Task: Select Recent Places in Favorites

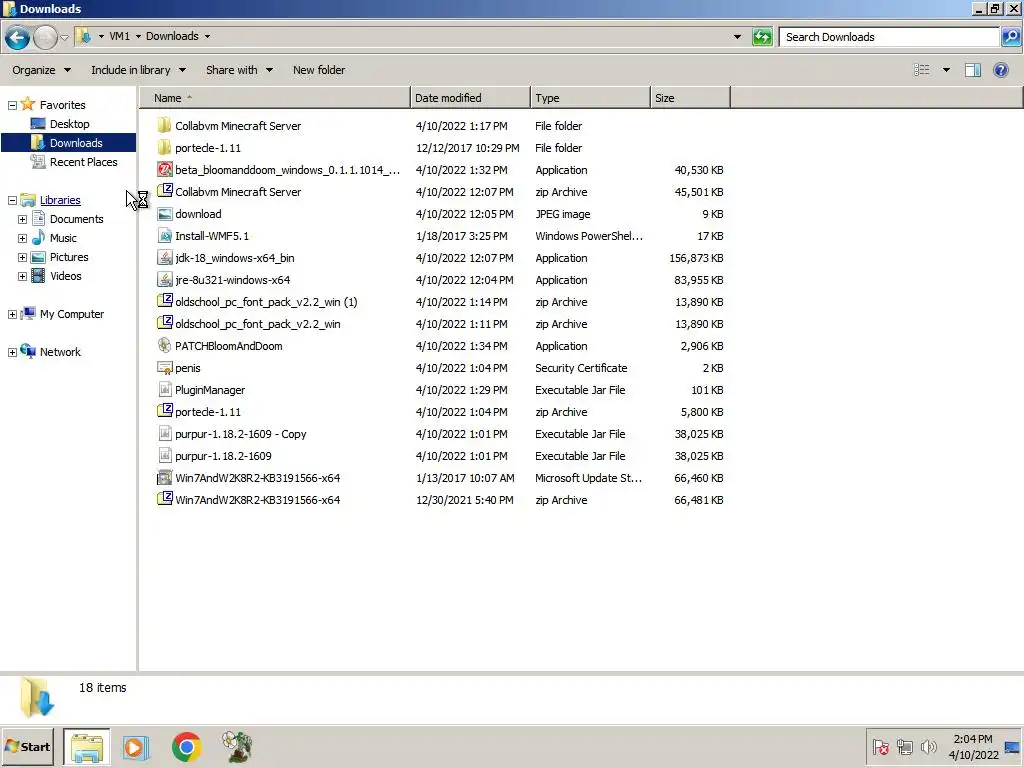Action: coord(83,162)
